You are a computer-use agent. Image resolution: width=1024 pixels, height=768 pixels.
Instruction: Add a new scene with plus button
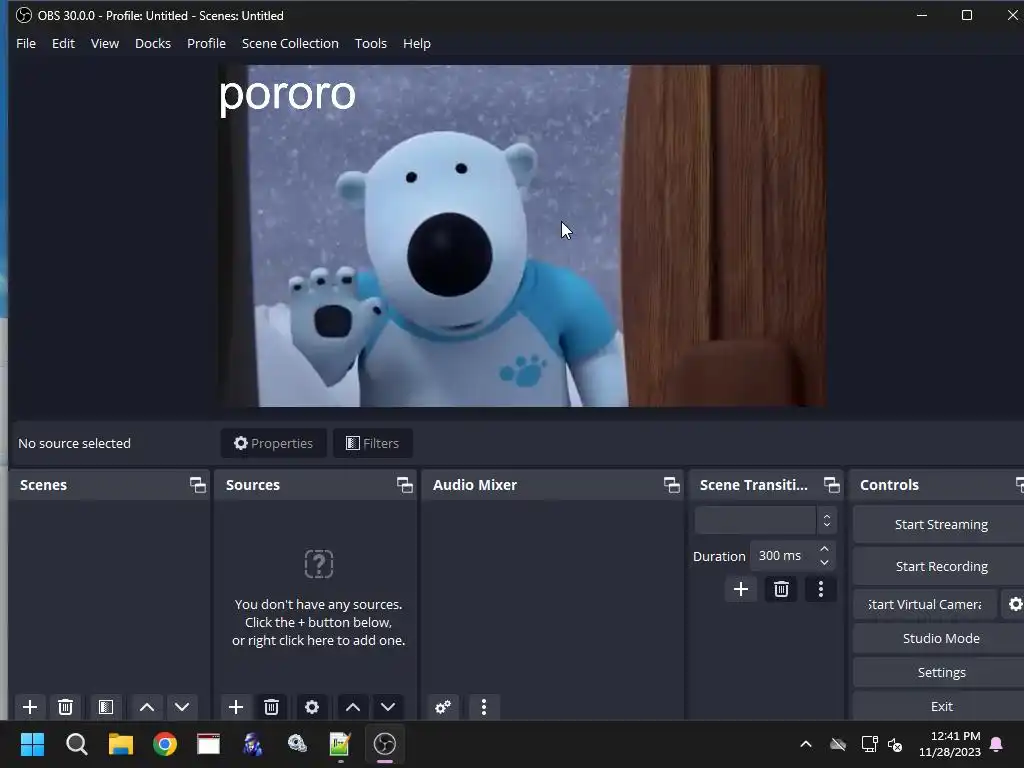[29, 707]
